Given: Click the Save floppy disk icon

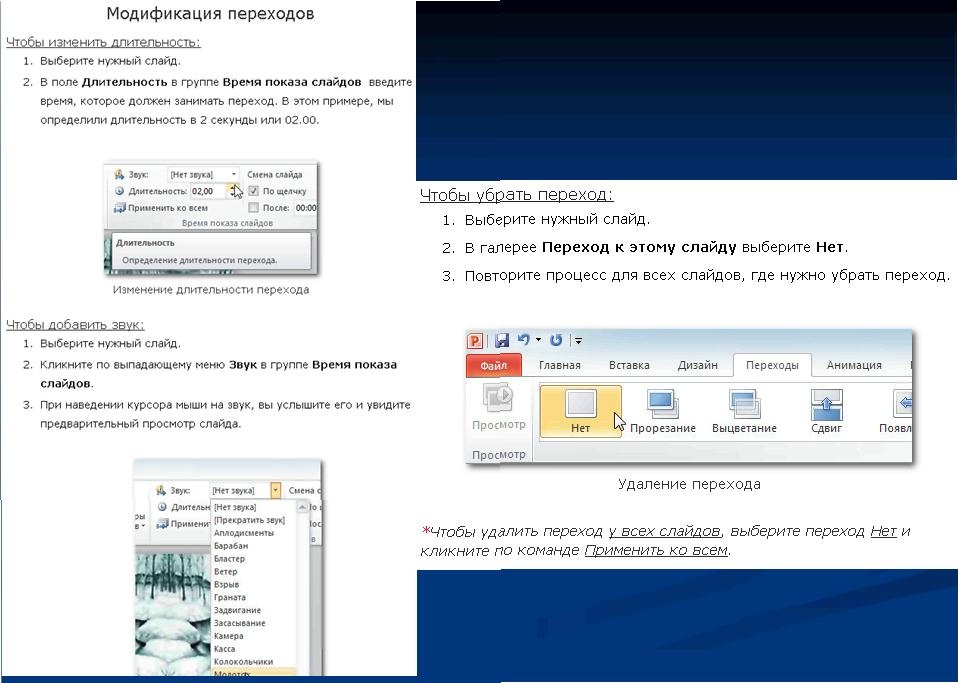Looking at the screenshot, I should click(502, 341).
